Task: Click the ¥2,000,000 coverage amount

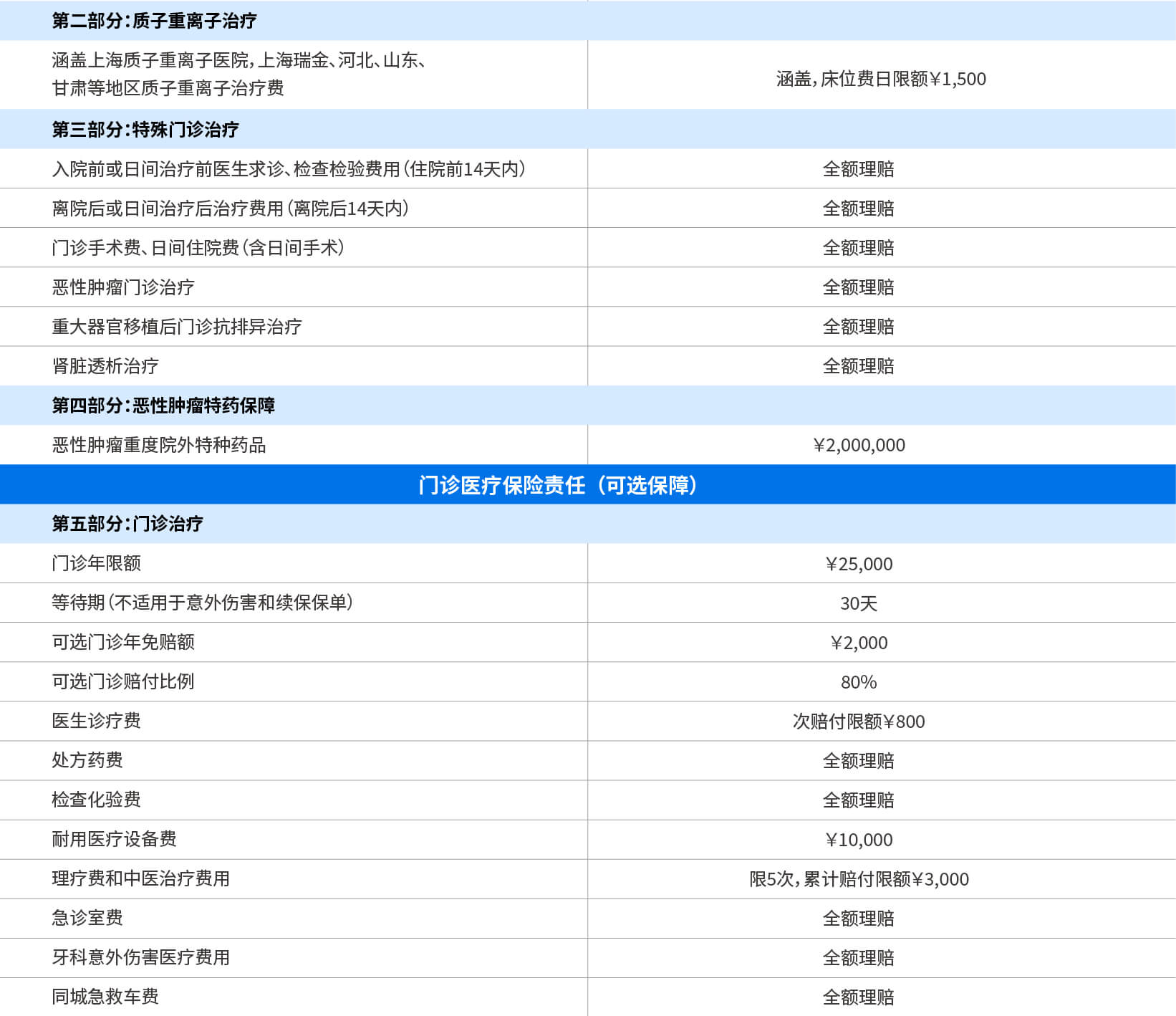Action: tap(859, 445)
